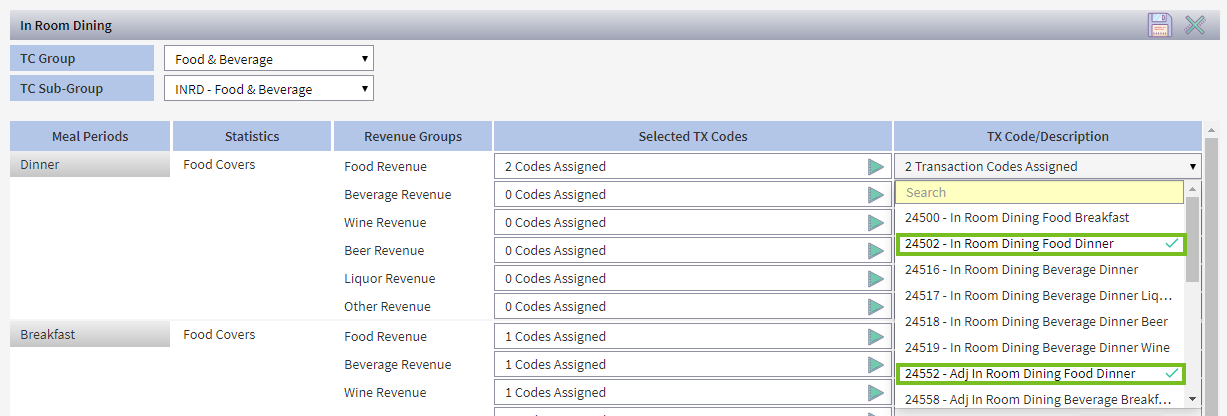Screen dimensions: 1227x416
Task: Click arrow icon for Dinner Food Revenue codes
Action: [876, 167]
